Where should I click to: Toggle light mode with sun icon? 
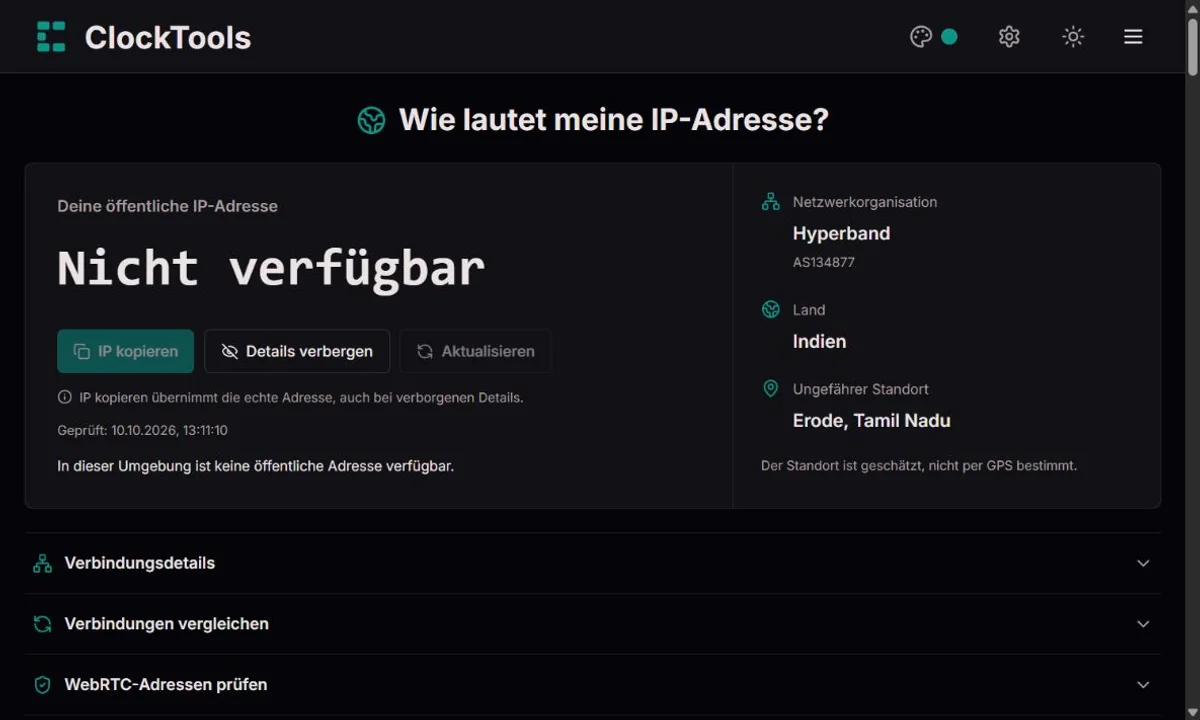tap(1073, 37)
